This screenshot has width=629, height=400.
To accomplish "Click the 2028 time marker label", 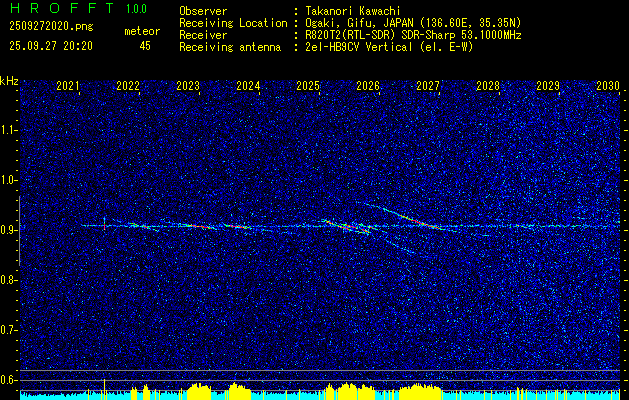I will (x=488, y=86).
